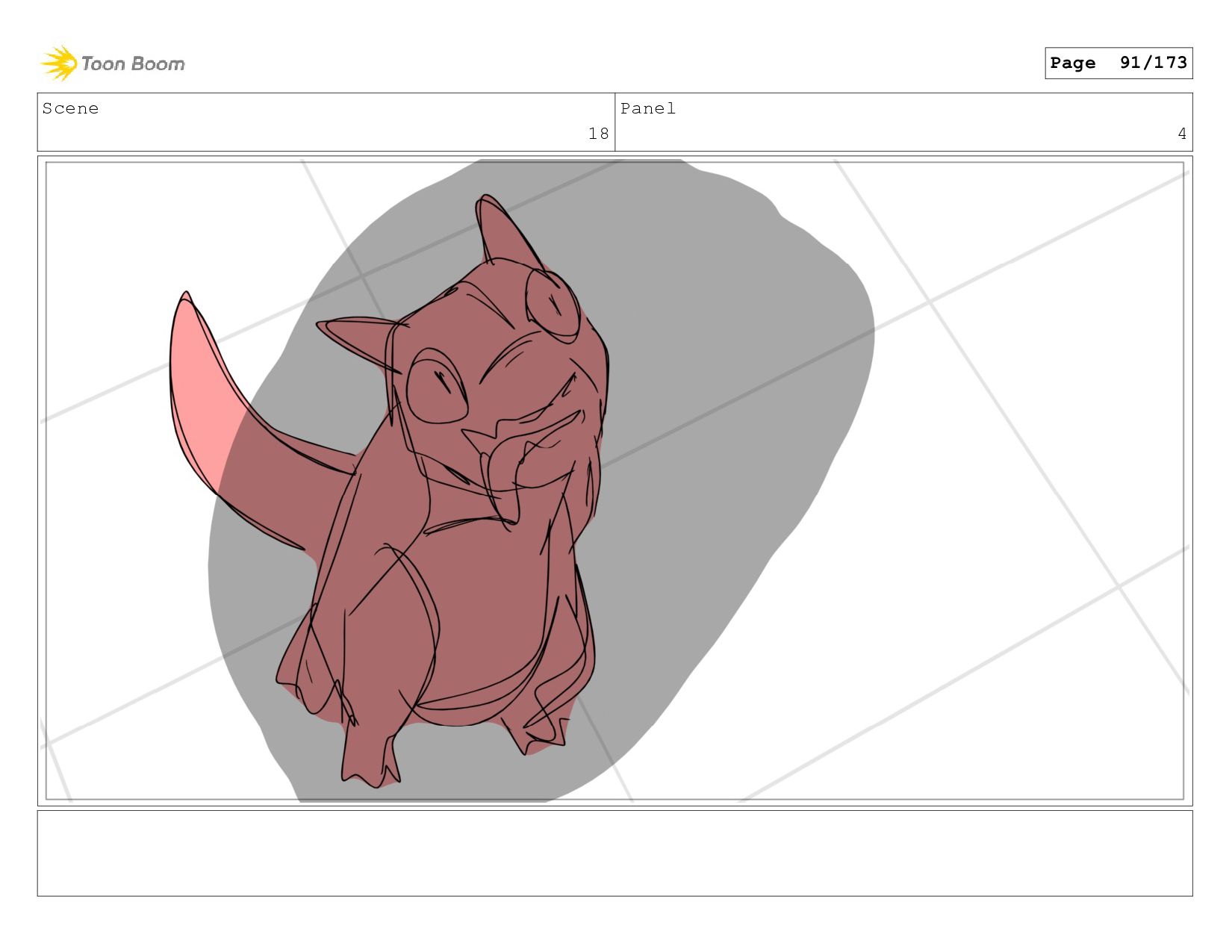1232x952 pixels.
Task: Click the empty notes box below the panel
Action: pos(615,853)
